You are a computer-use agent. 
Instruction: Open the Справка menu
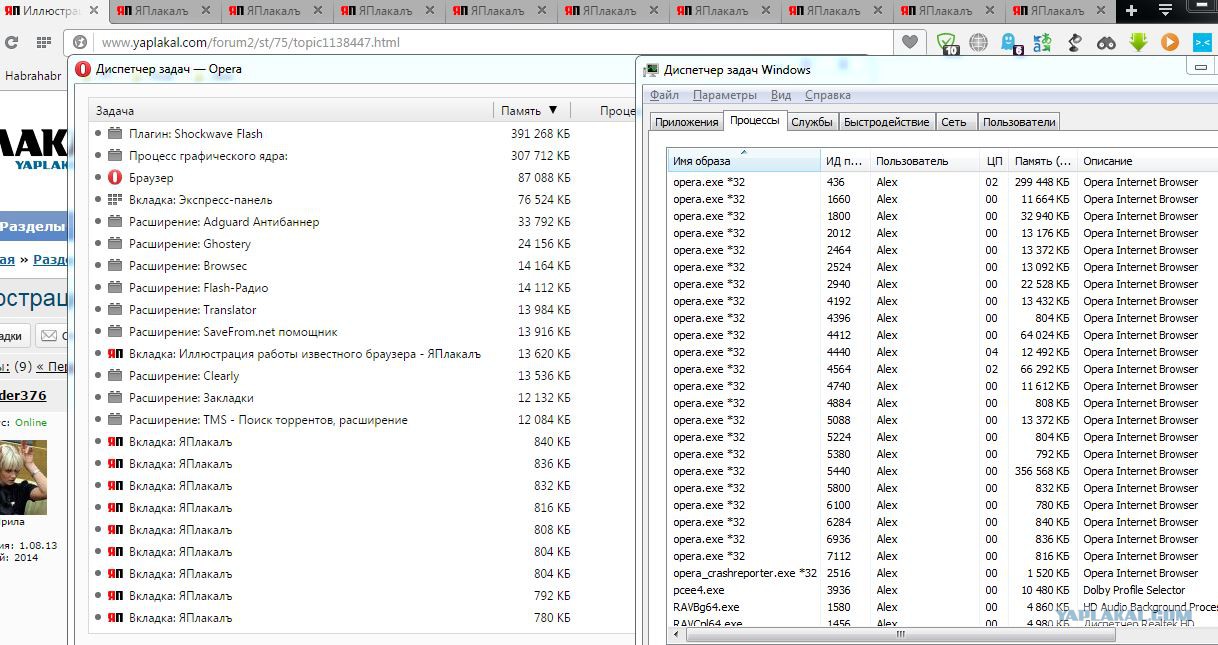[828, 95]
